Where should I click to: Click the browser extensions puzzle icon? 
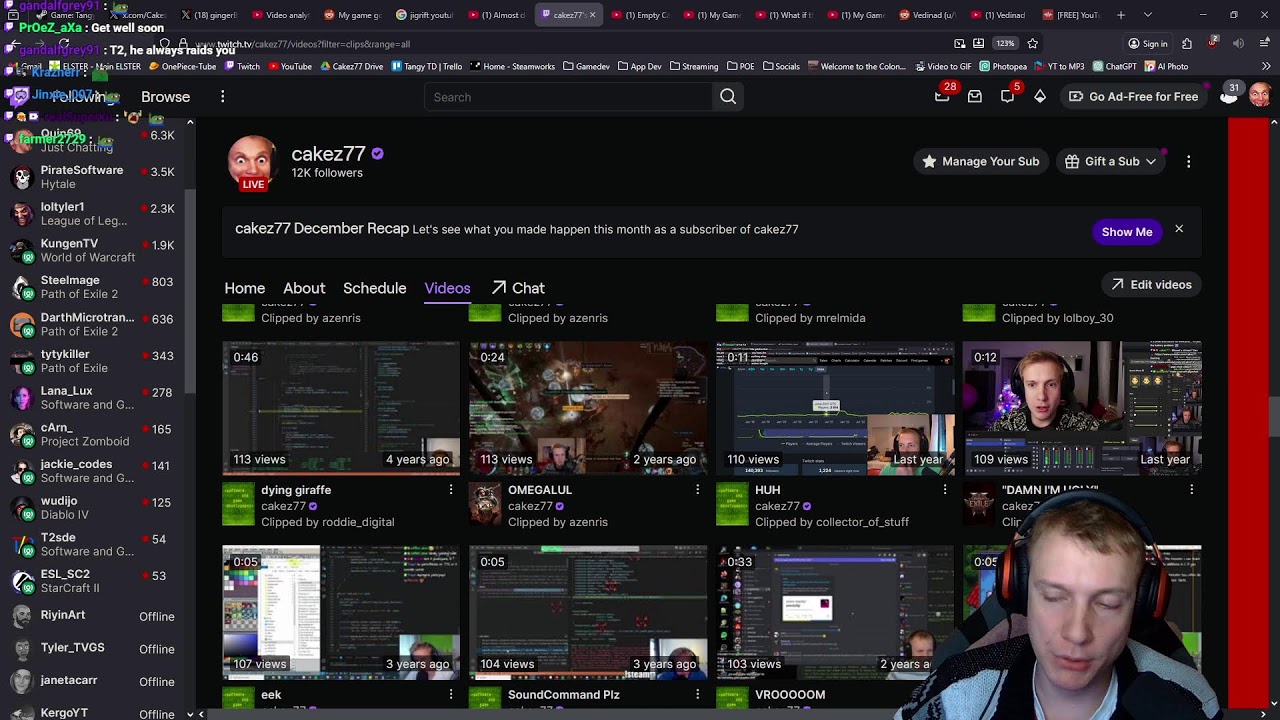pyautogui.click(x=1186, y=44)
